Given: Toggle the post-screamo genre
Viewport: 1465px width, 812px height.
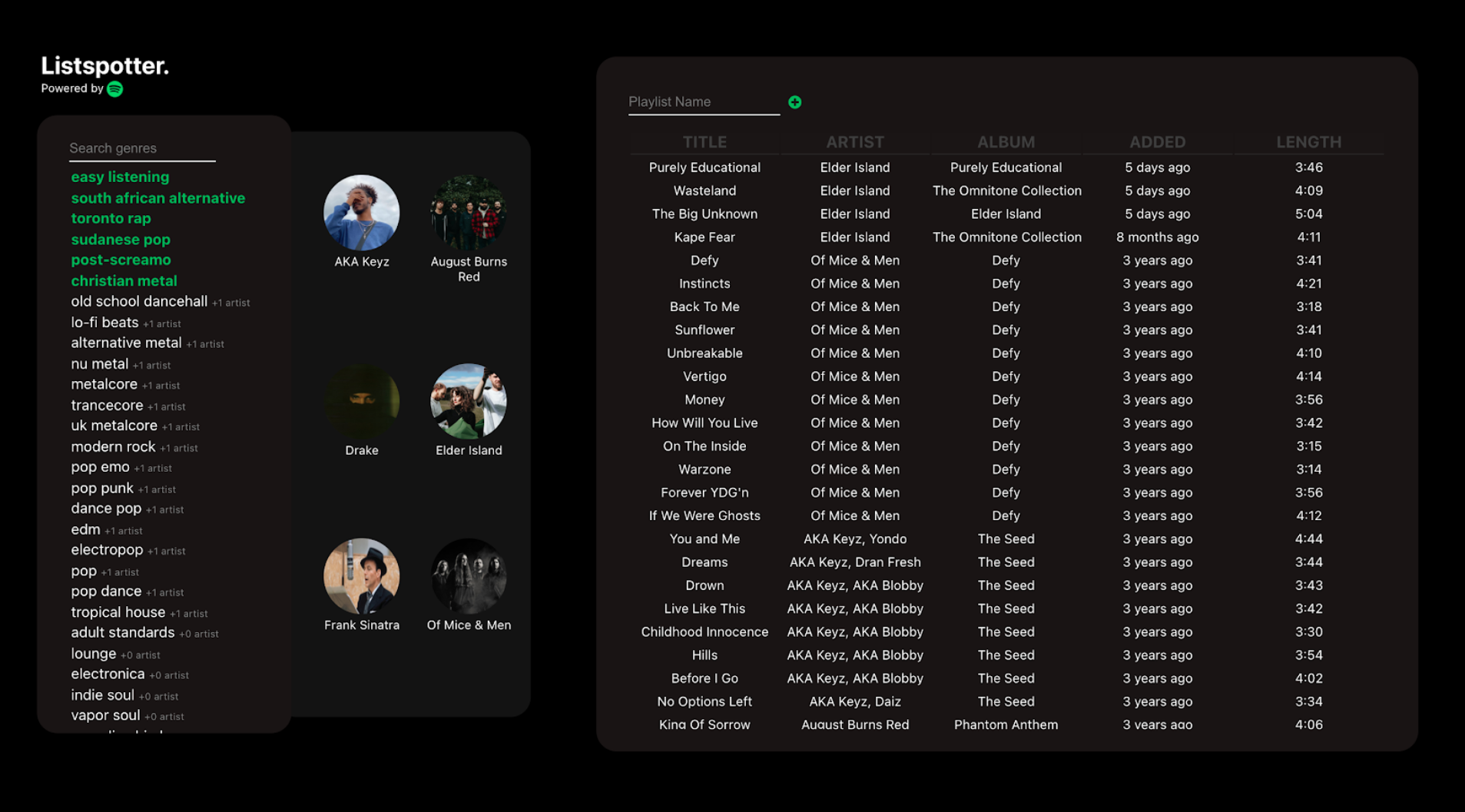Looking at the screenshot, I should click(x=121, y=260).
